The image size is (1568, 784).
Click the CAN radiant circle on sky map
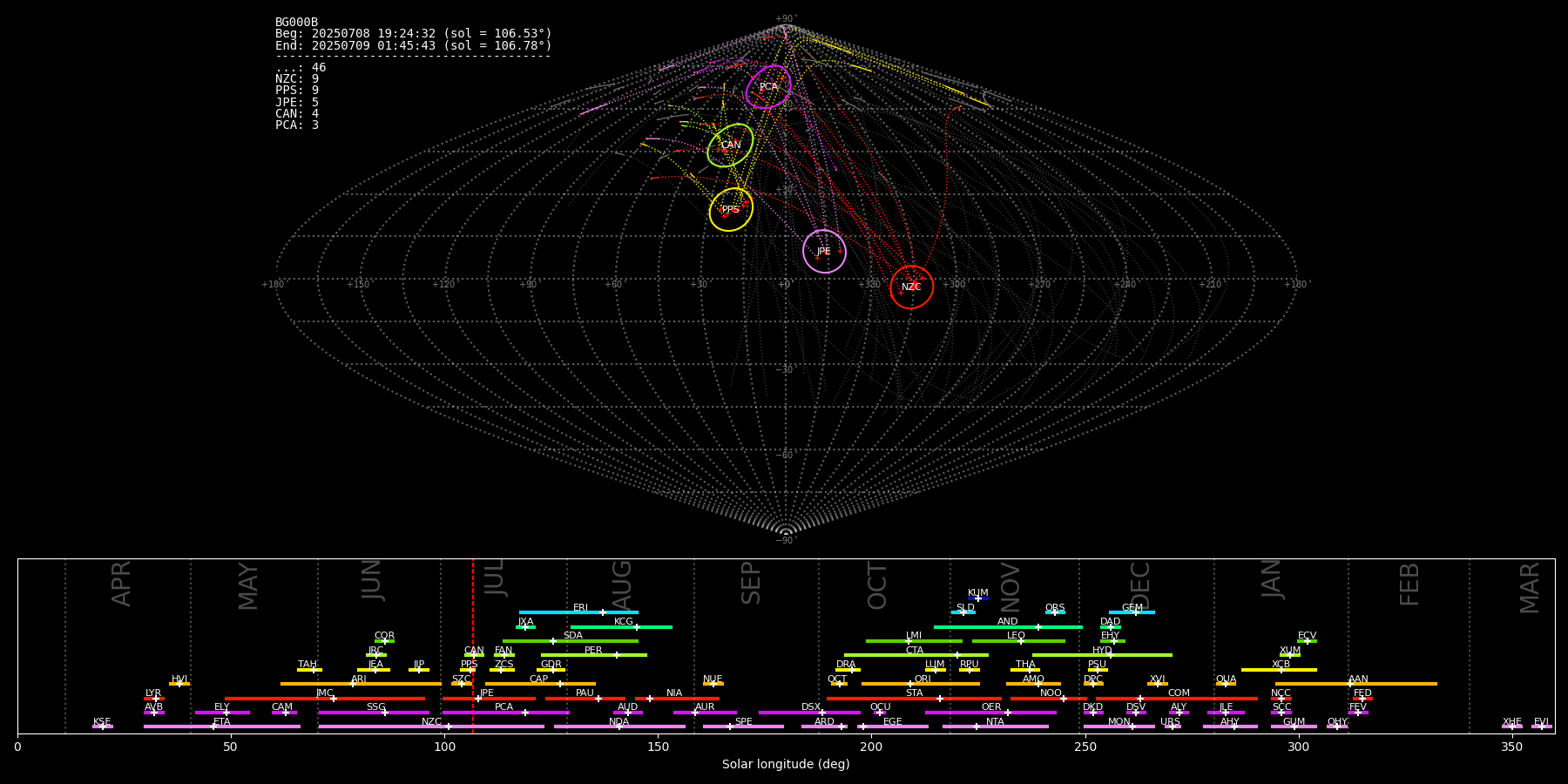click(x=730, y=145)
